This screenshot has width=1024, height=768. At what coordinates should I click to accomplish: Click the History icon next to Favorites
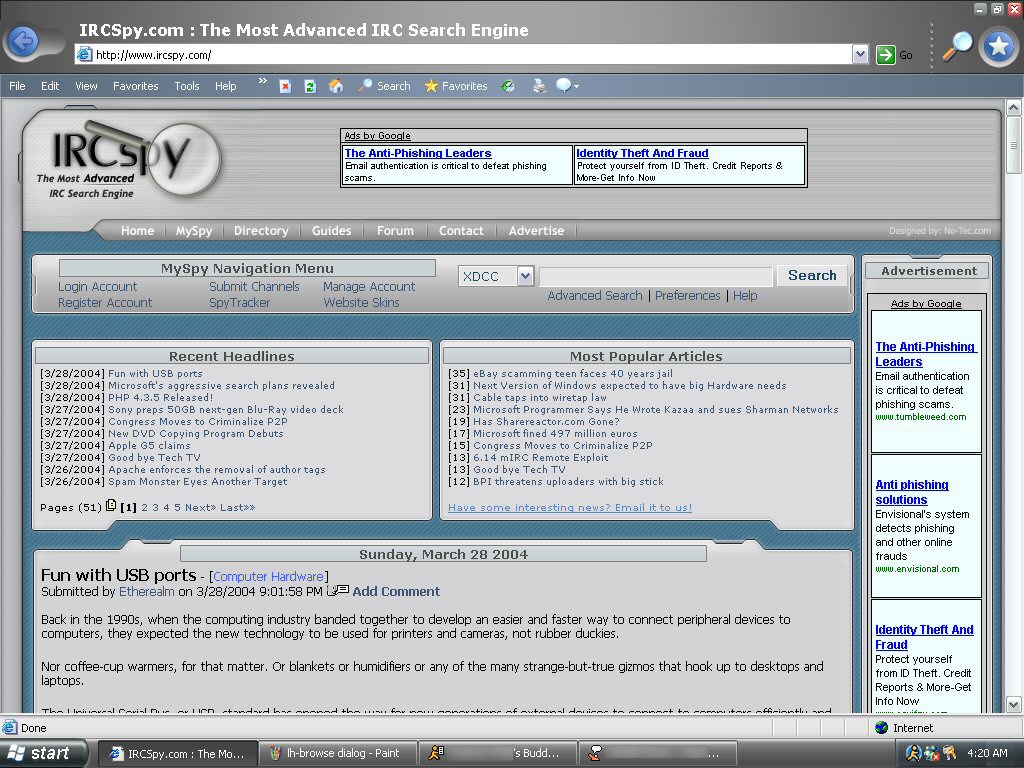coord(508,86)
